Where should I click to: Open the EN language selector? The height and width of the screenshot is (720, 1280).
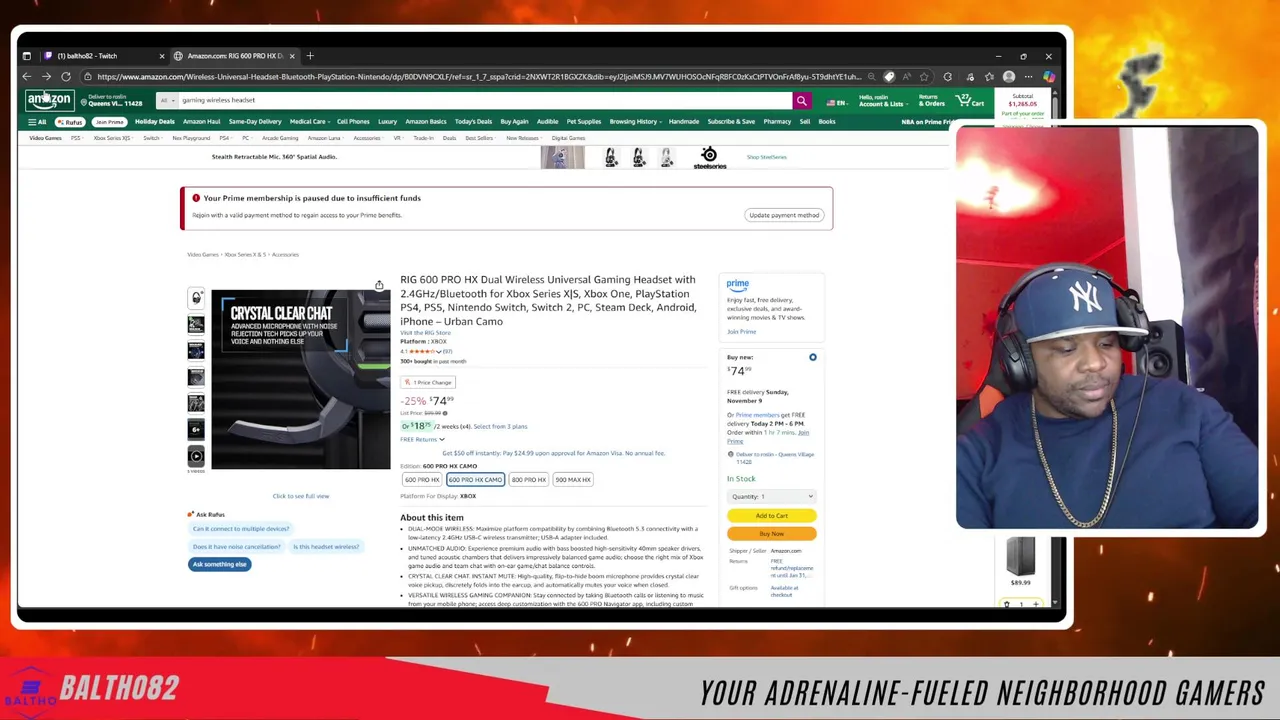pos(836,102)
